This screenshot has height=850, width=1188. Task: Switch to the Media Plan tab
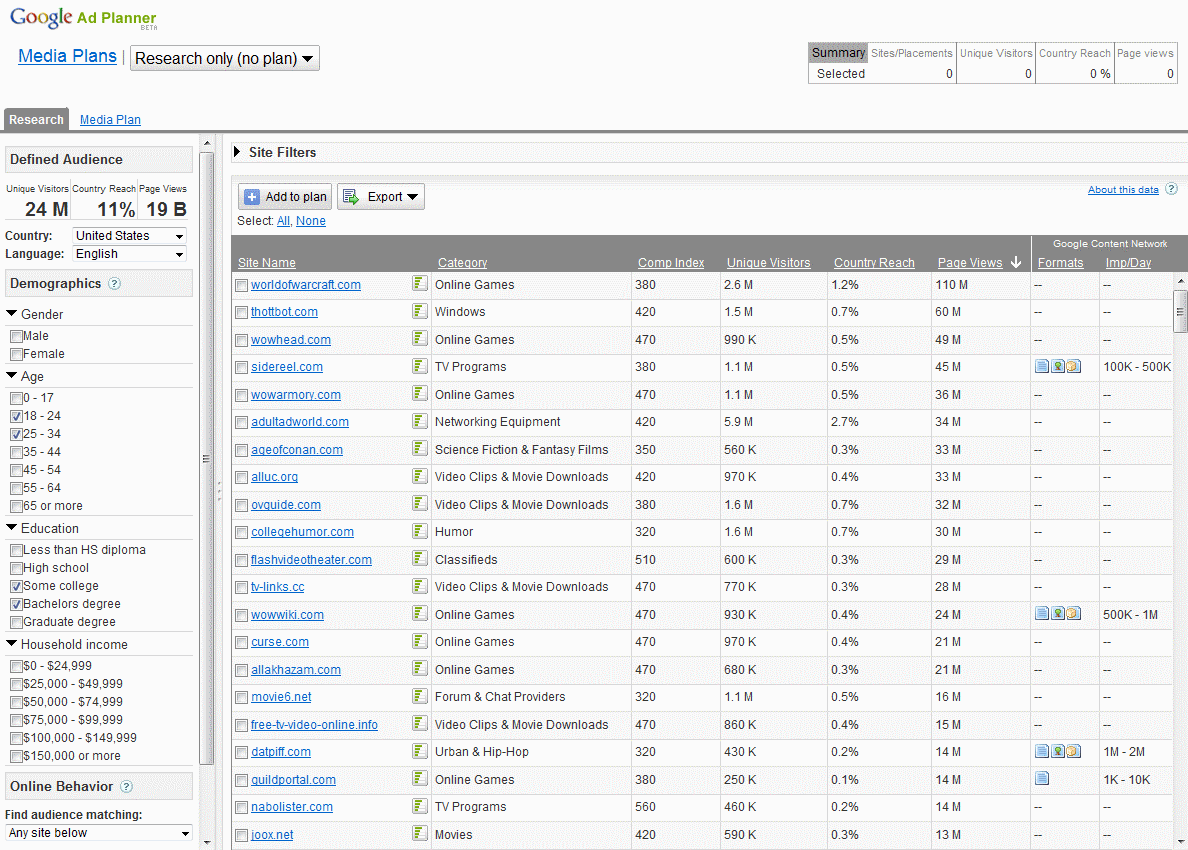[110, 120]
